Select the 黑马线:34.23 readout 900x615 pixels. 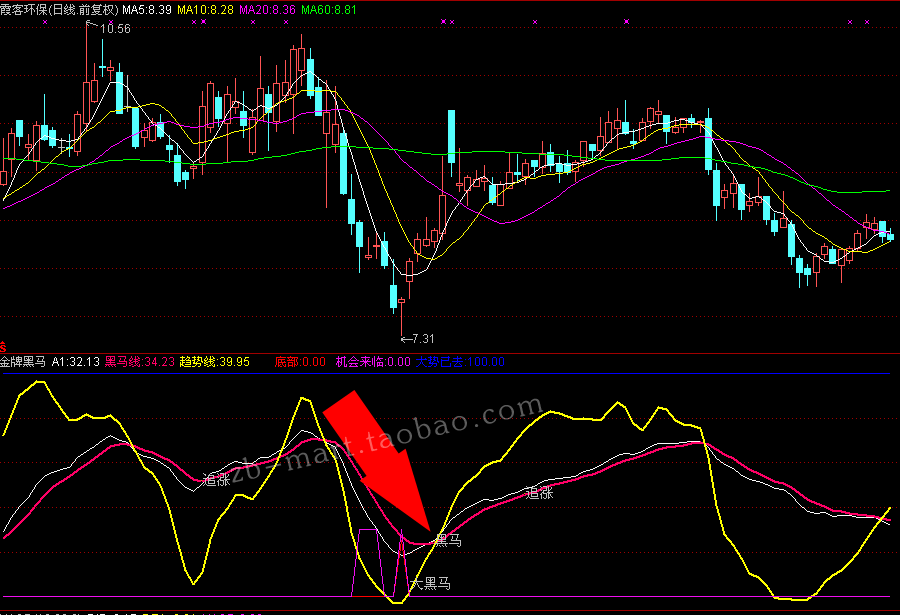click(x=139, y=362)
